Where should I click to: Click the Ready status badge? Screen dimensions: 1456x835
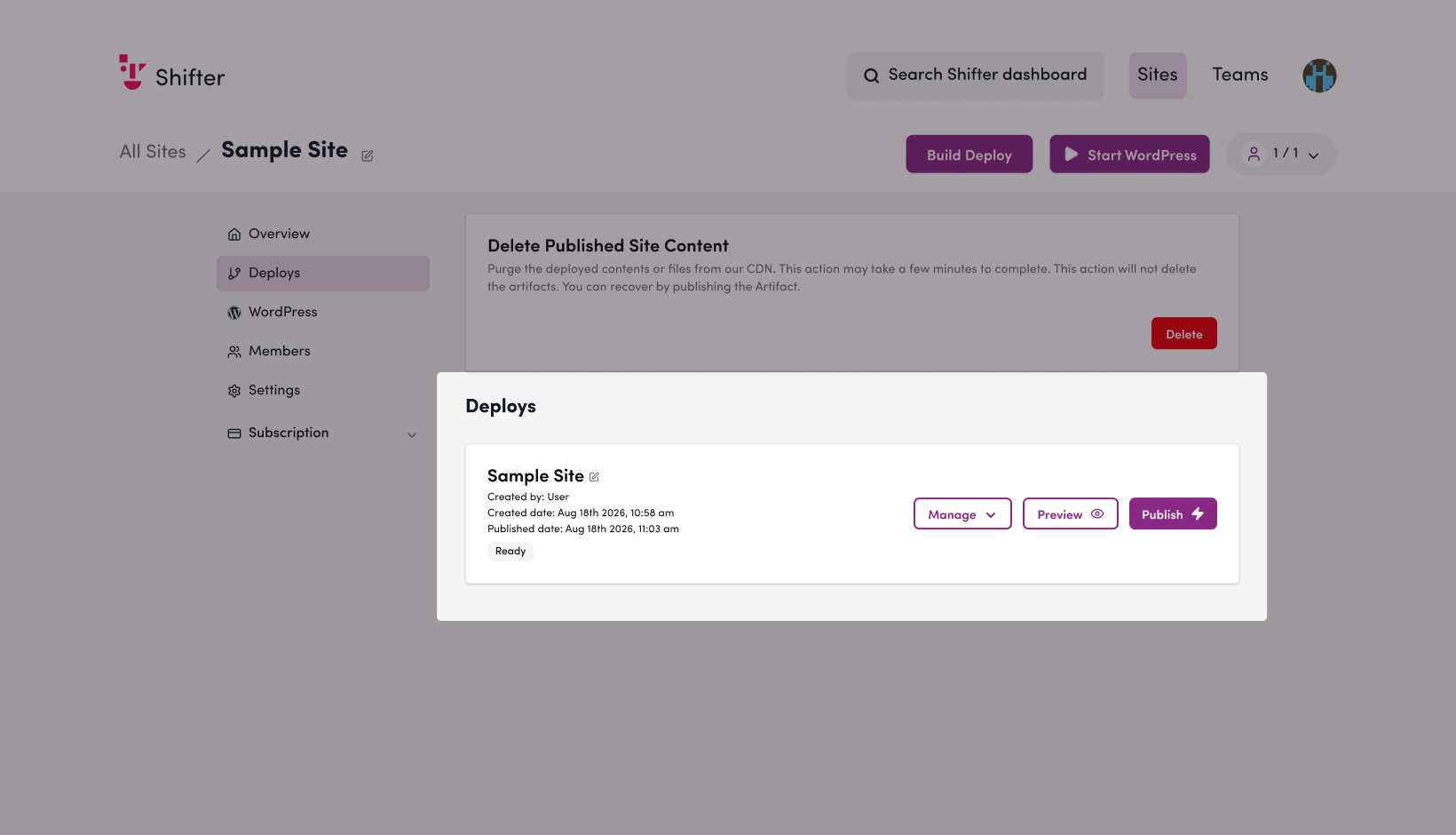(510, 552)
